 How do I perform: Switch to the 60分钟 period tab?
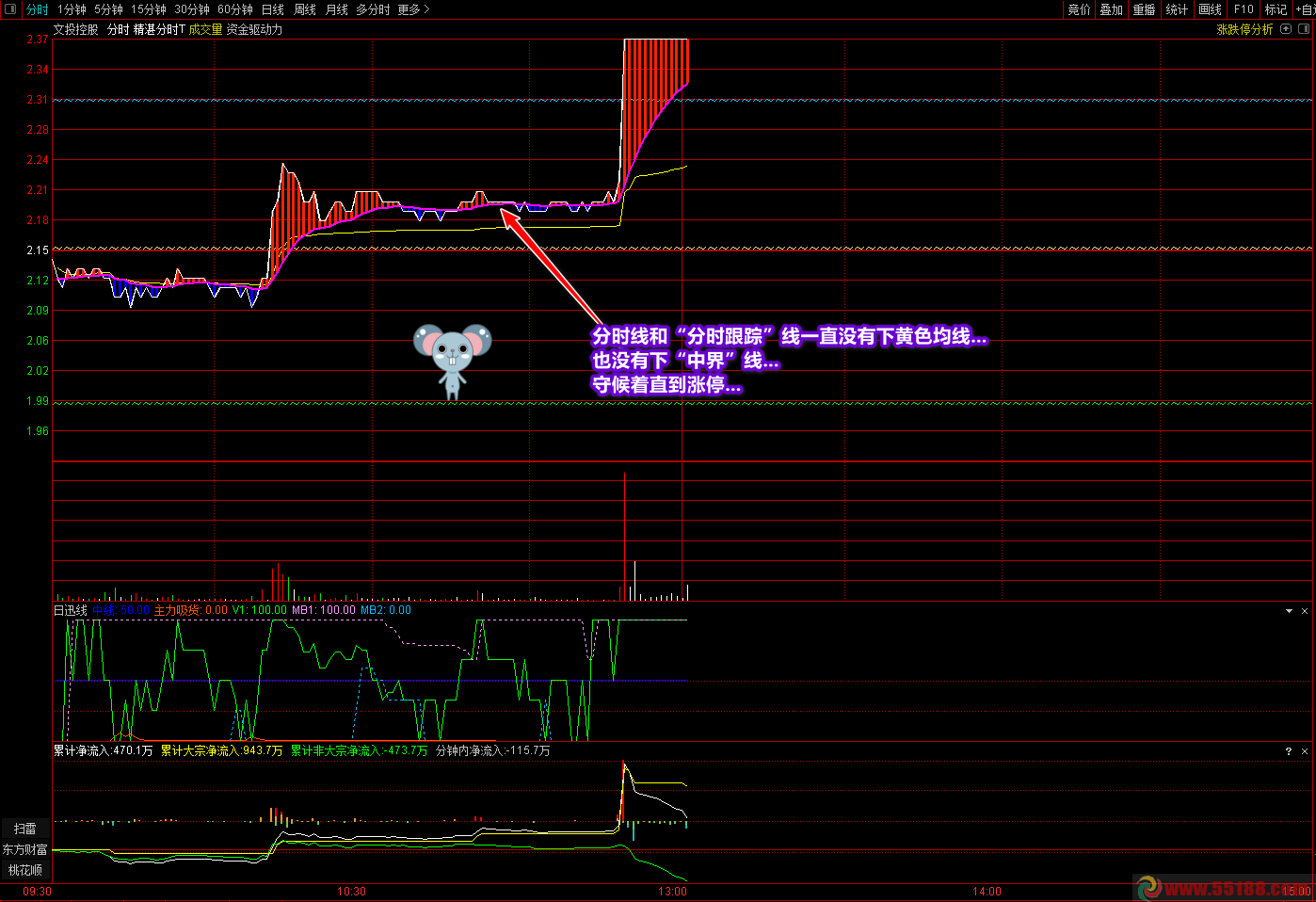click(x=234, y=9)
